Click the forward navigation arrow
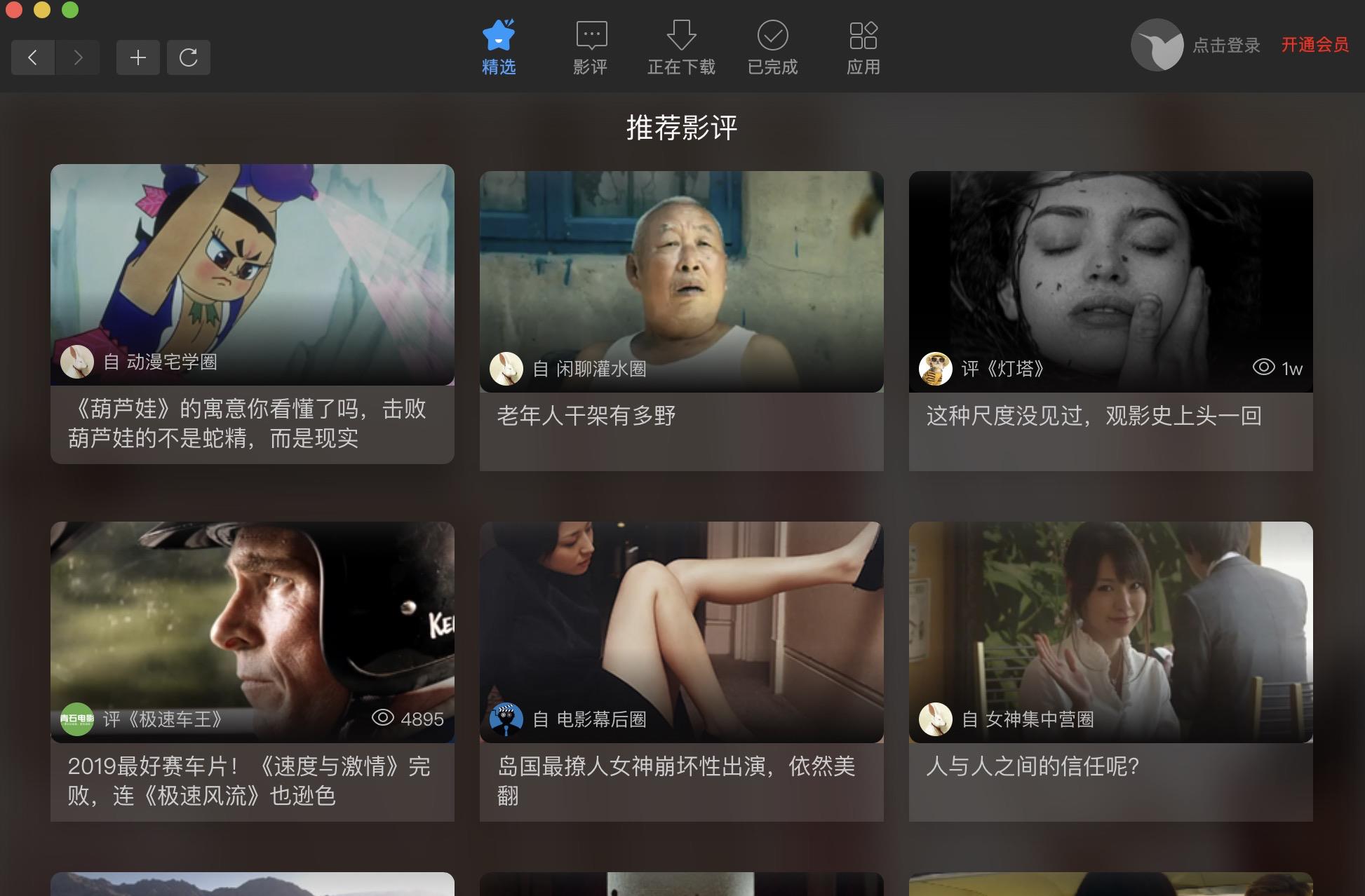The height and width of the screenshot is (896, 1365). 78,57
